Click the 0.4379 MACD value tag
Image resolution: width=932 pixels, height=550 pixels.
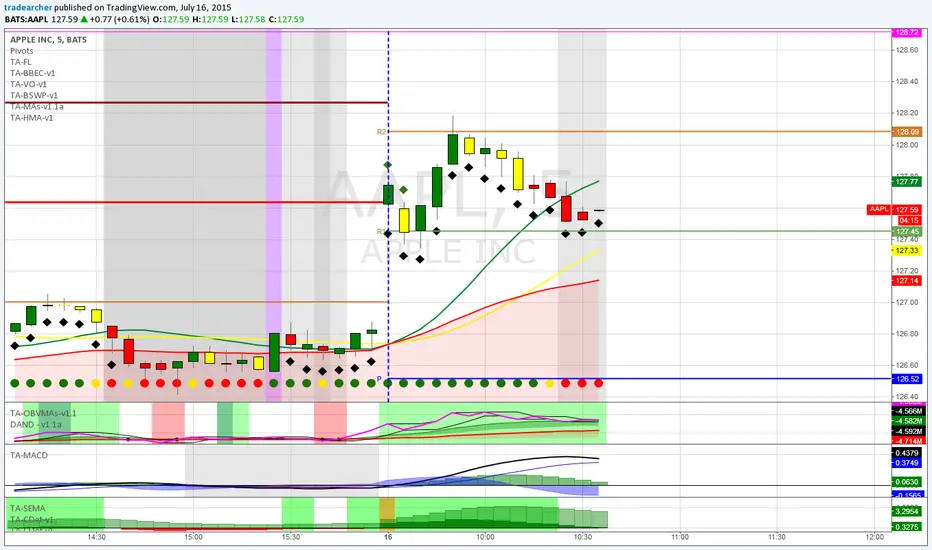pos(907,453)
